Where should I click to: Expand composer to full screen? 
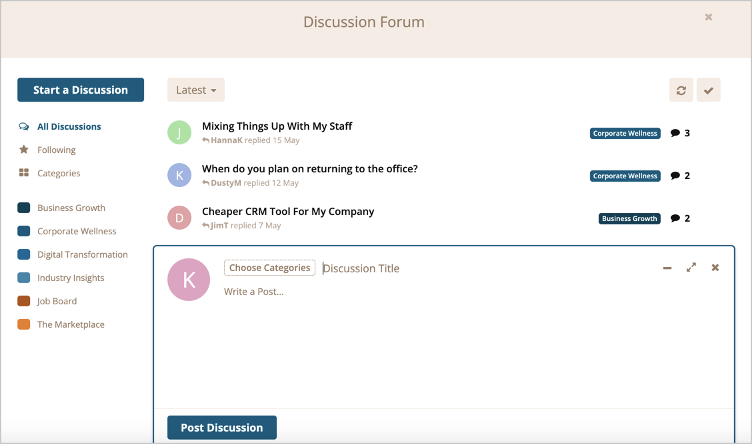[691, 268]
